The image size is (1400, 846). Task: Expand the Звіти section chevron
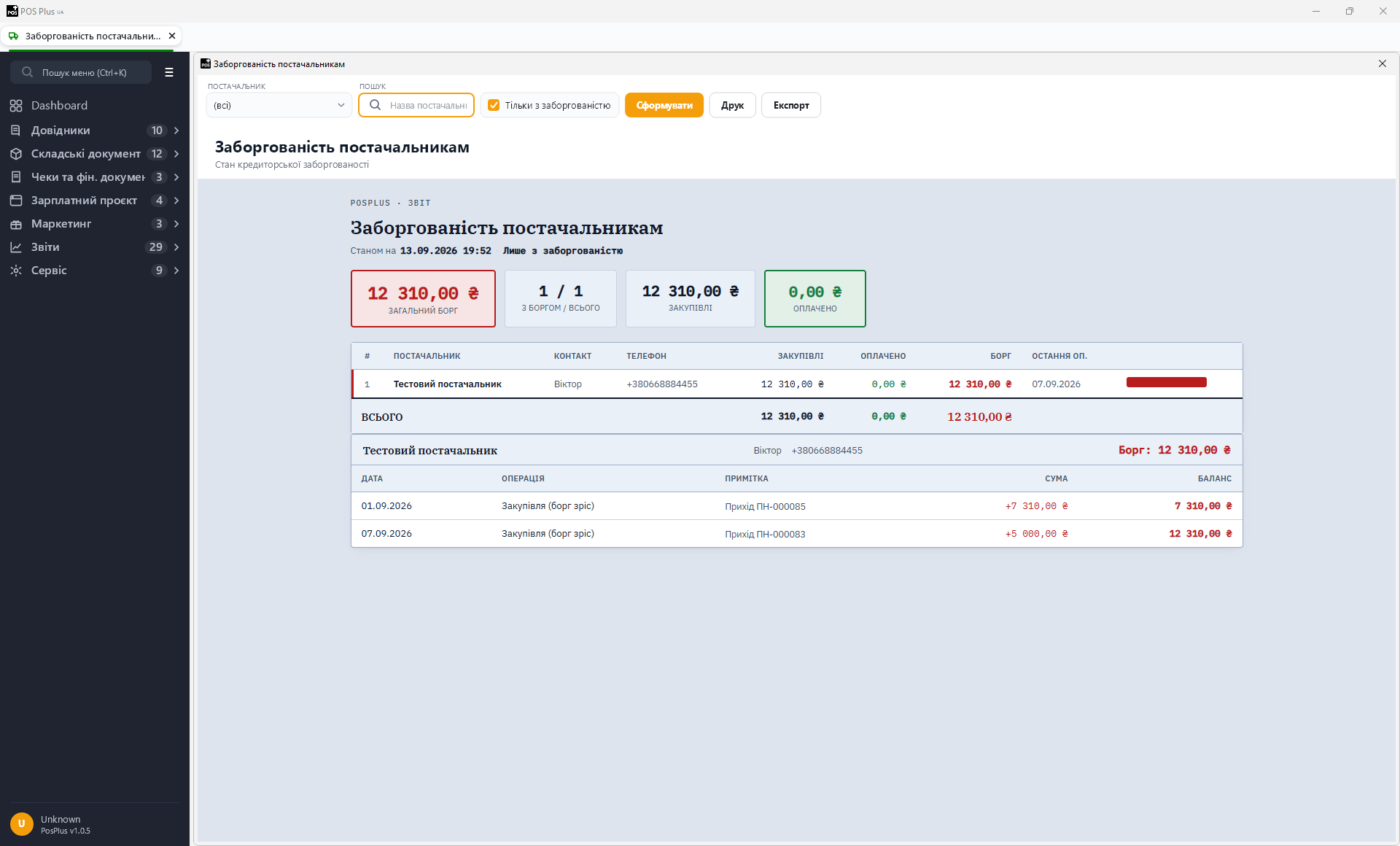[x=176, y=247]
